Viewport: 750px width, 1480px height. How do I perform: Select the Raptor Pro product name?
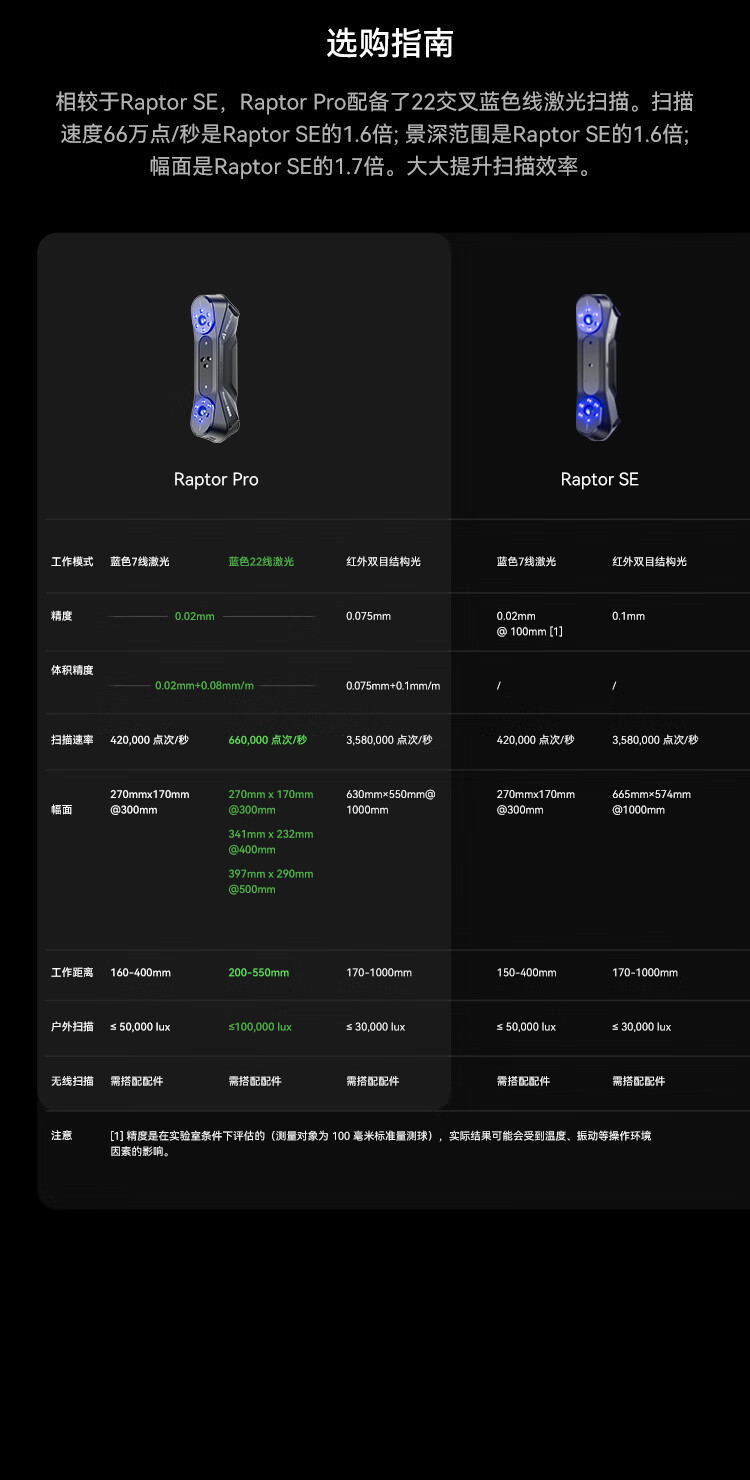click(216, 480)
